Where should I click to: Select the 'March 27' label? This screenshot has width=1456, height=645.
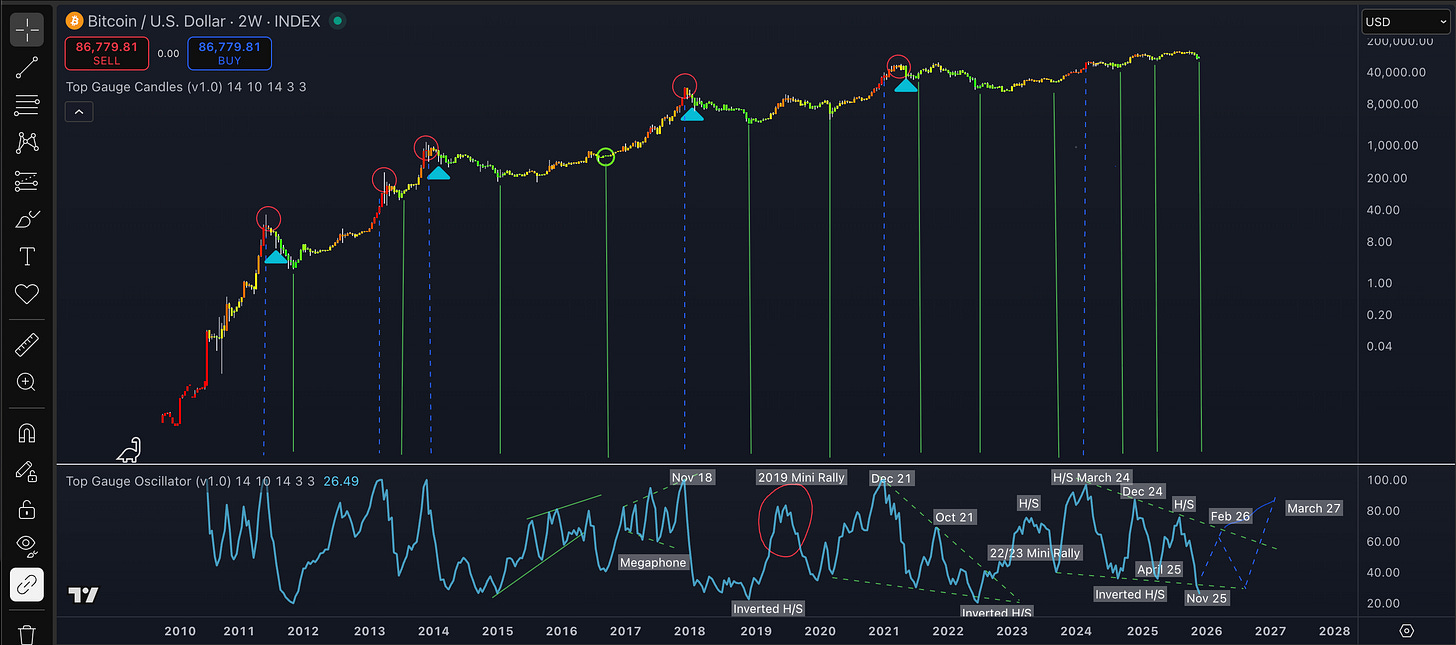click(x=1314, y=508)
